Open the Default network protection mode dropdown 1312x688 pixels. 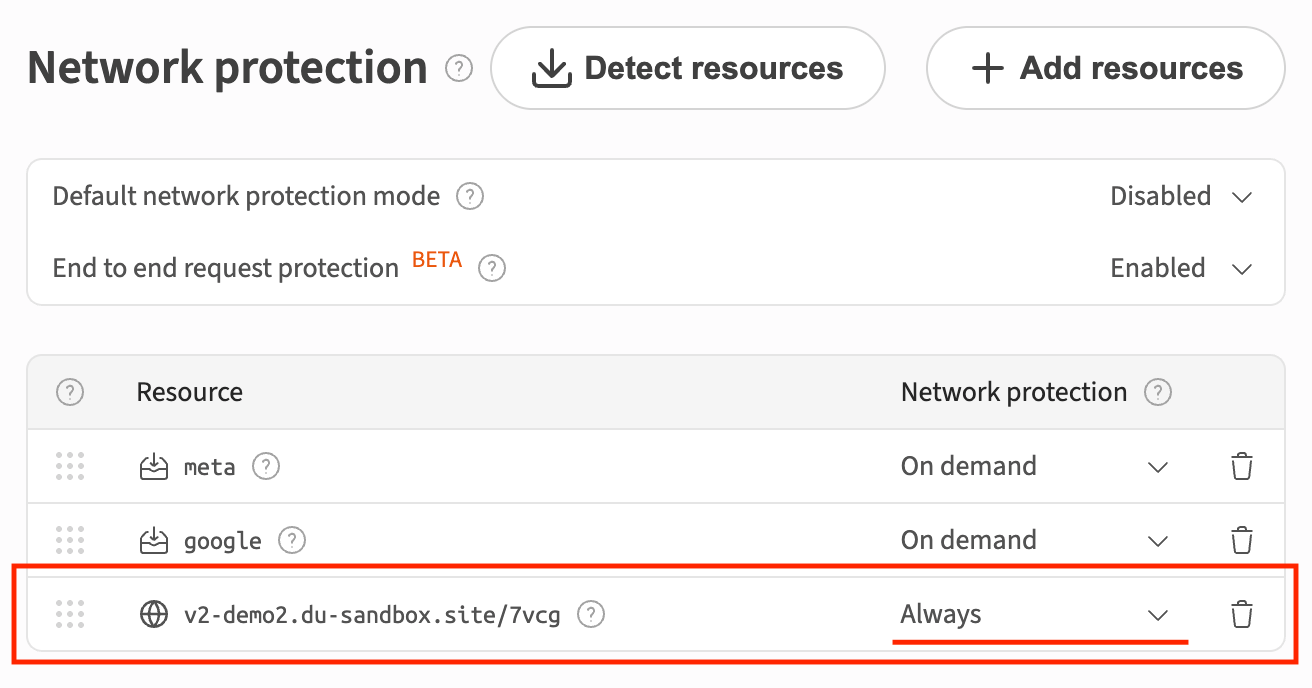(x=1181, y=196)
